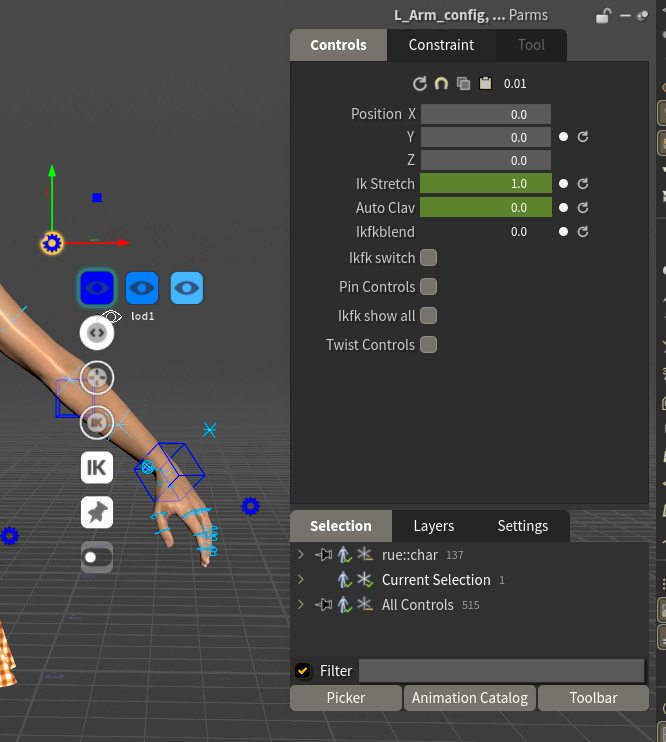Uncheck the Filter checkbox
Image resolution: width=666 pixels, height=742 pixels.
pos(302,671)
